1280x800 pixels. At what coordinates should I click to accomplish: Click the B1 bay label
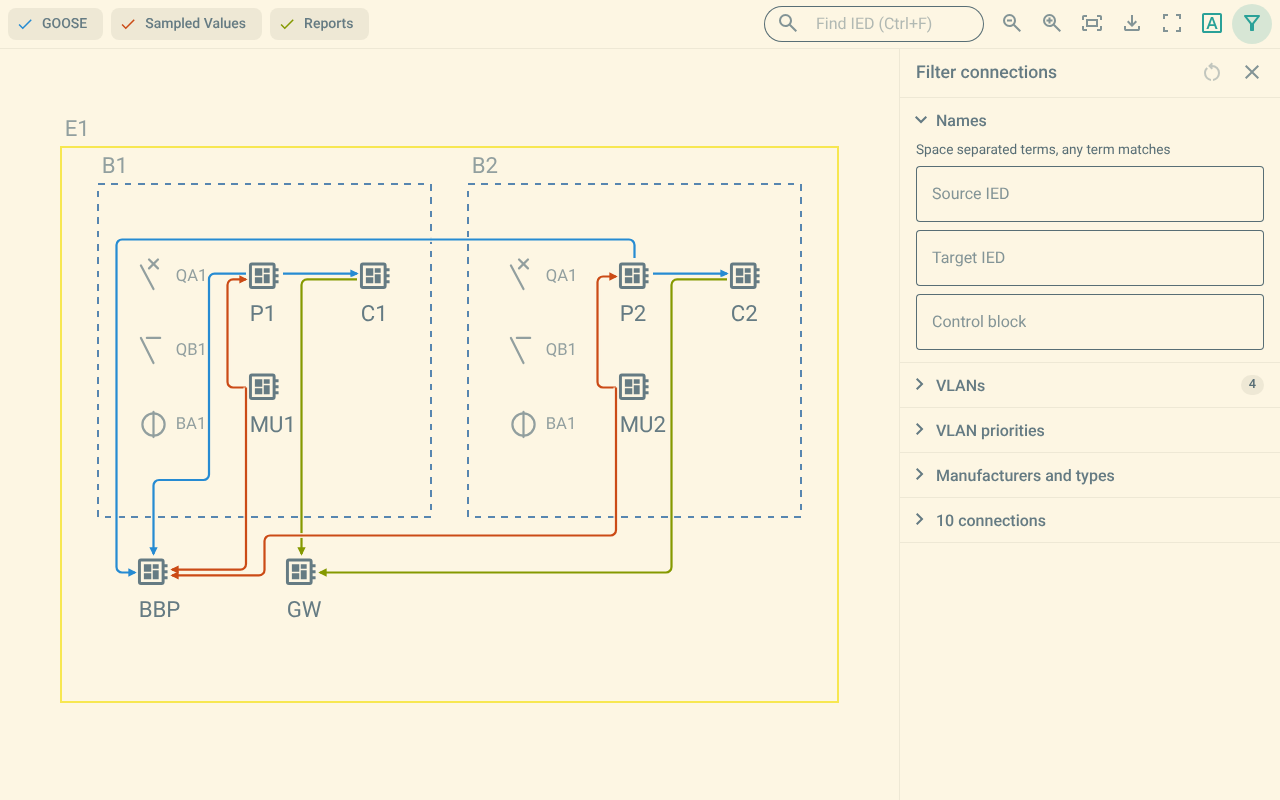pos(114,165)
